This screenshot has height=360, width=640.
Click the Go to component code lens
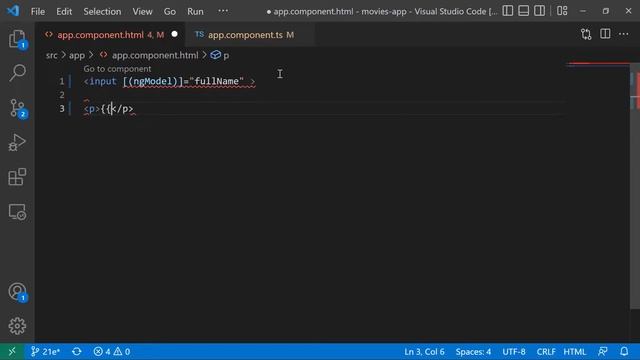coord(117,69)
